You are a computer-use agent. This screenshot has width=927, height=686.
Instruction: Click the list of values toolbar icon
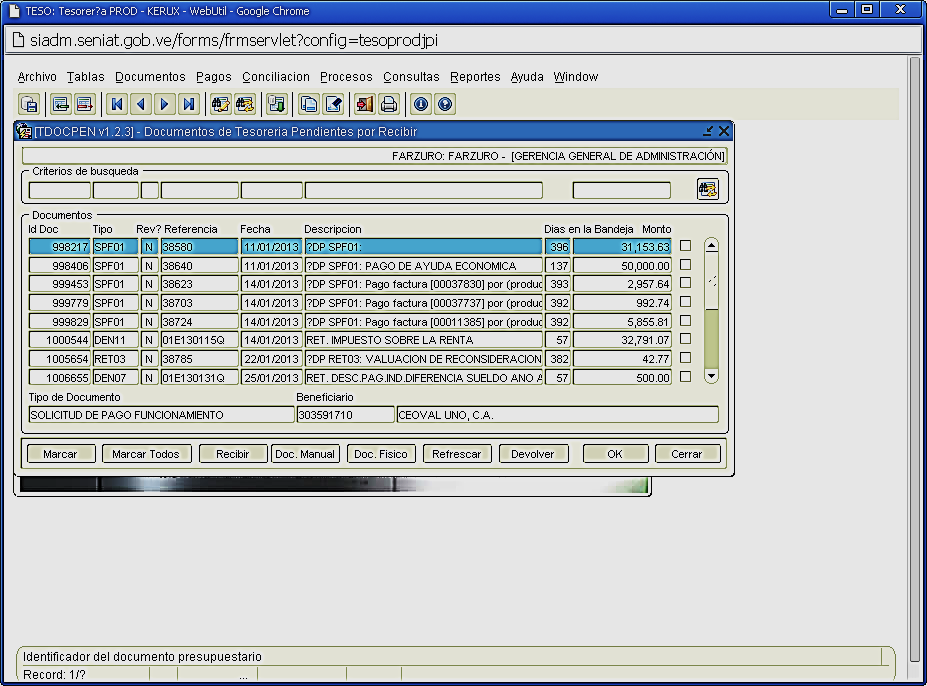[276, 105]
